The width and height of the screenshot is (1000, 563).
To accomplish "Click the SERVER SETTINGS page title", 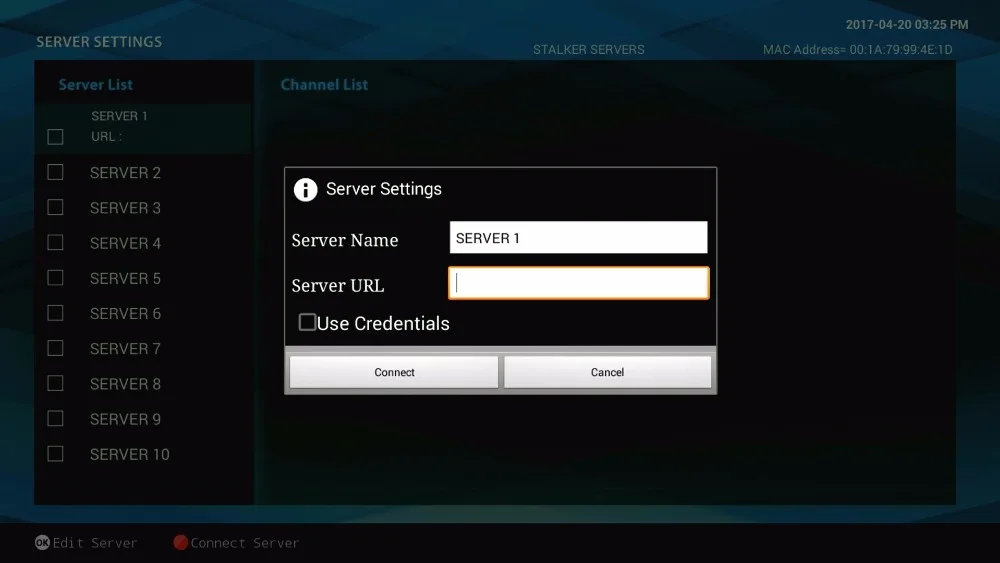I will click(x=99, y=41).
